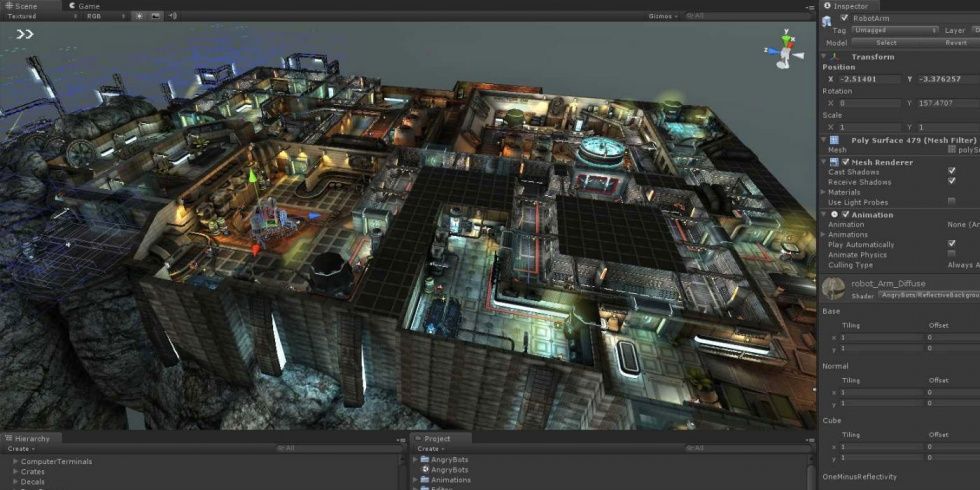Open the Hierarchy panel options menu icon
The image size is (980, 490).
pyautogui.click(x=402, y=439)
